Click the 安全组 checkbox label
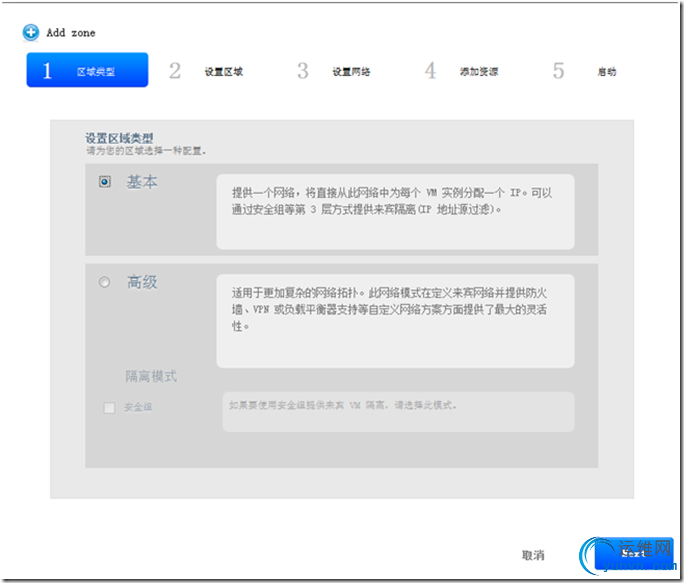The height and width of the screenshot is (583, 684). (x=138, y=407)
